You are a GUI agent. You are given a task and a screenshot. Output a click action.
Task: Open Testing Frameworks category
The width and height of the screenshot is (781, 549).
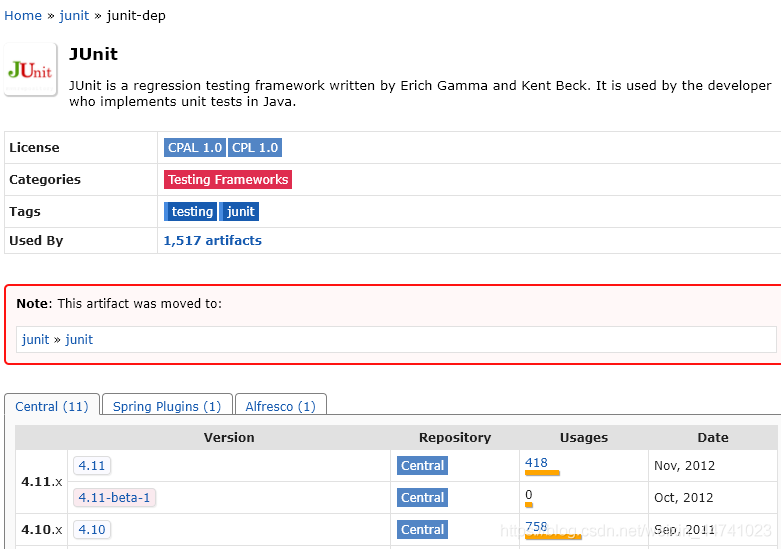228,179
